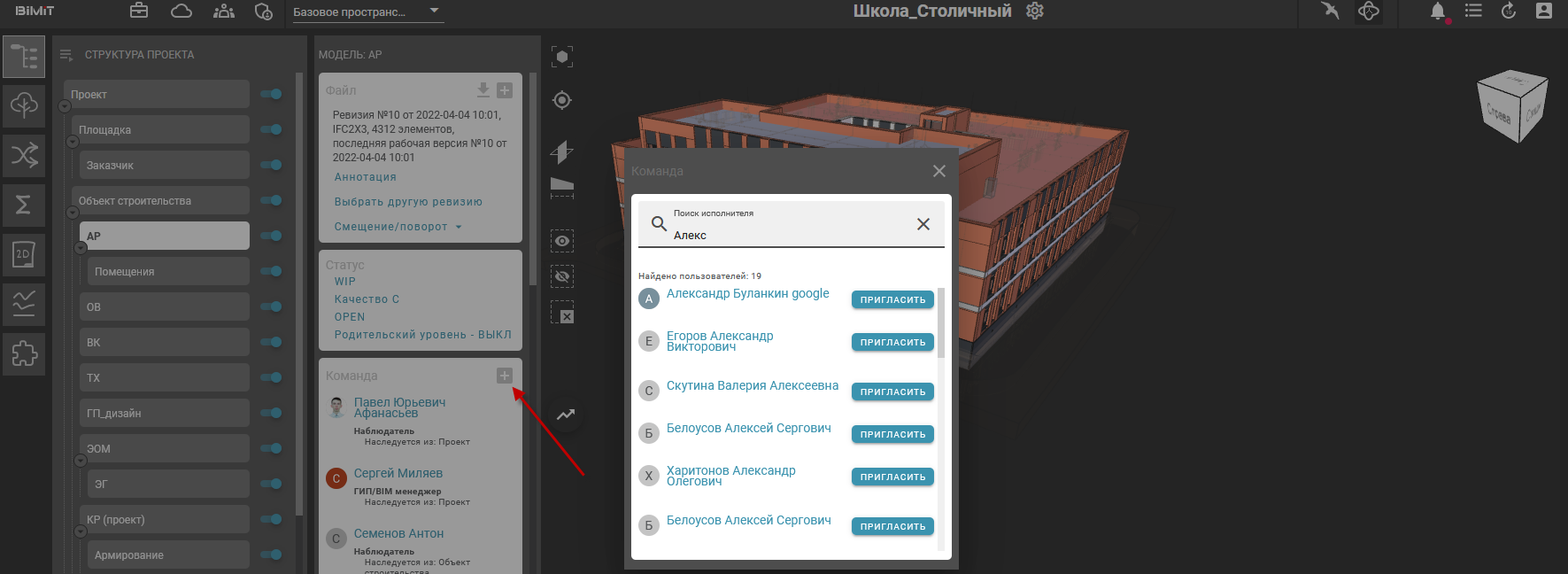Open the sigma summary sidebar icon
Screen dimensions: 1568x574
coord(24,206)
